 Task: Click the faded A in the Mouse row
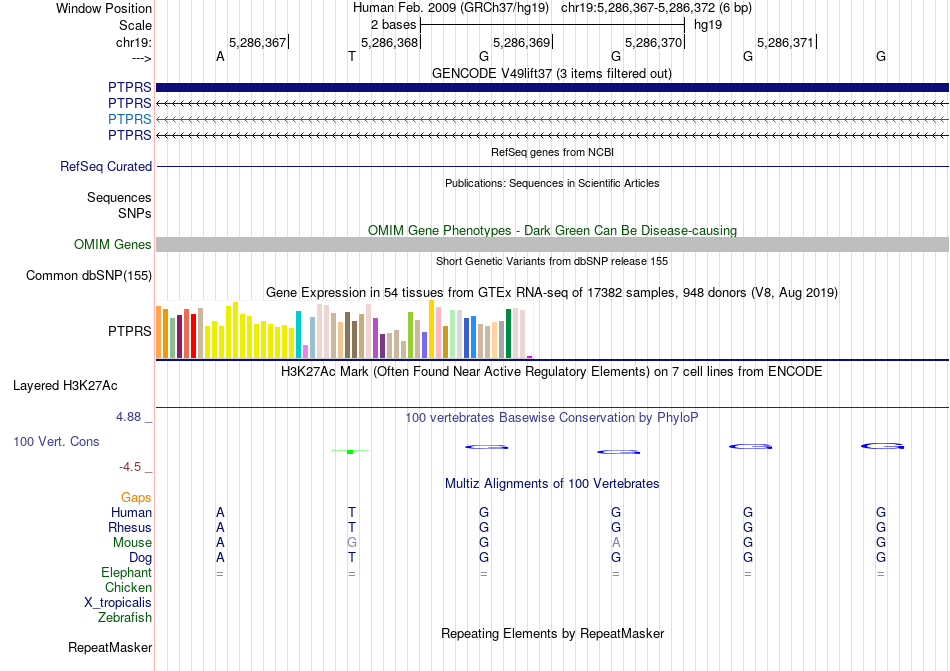(616, 543)
